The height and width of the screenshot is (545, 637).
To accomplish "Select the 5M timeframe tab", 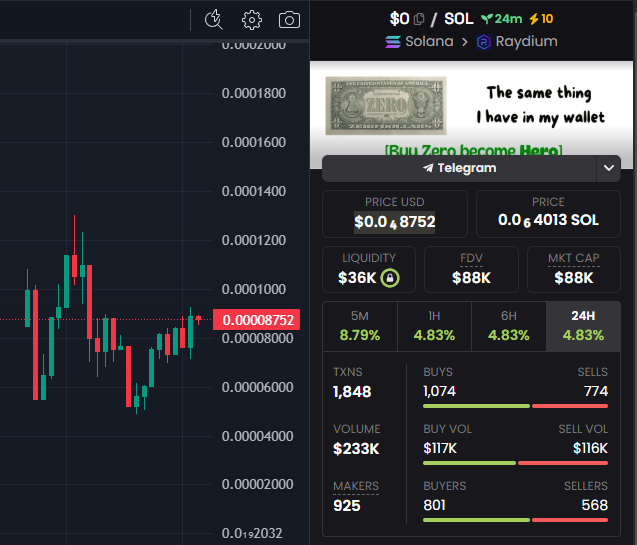I will coord(360,327).
